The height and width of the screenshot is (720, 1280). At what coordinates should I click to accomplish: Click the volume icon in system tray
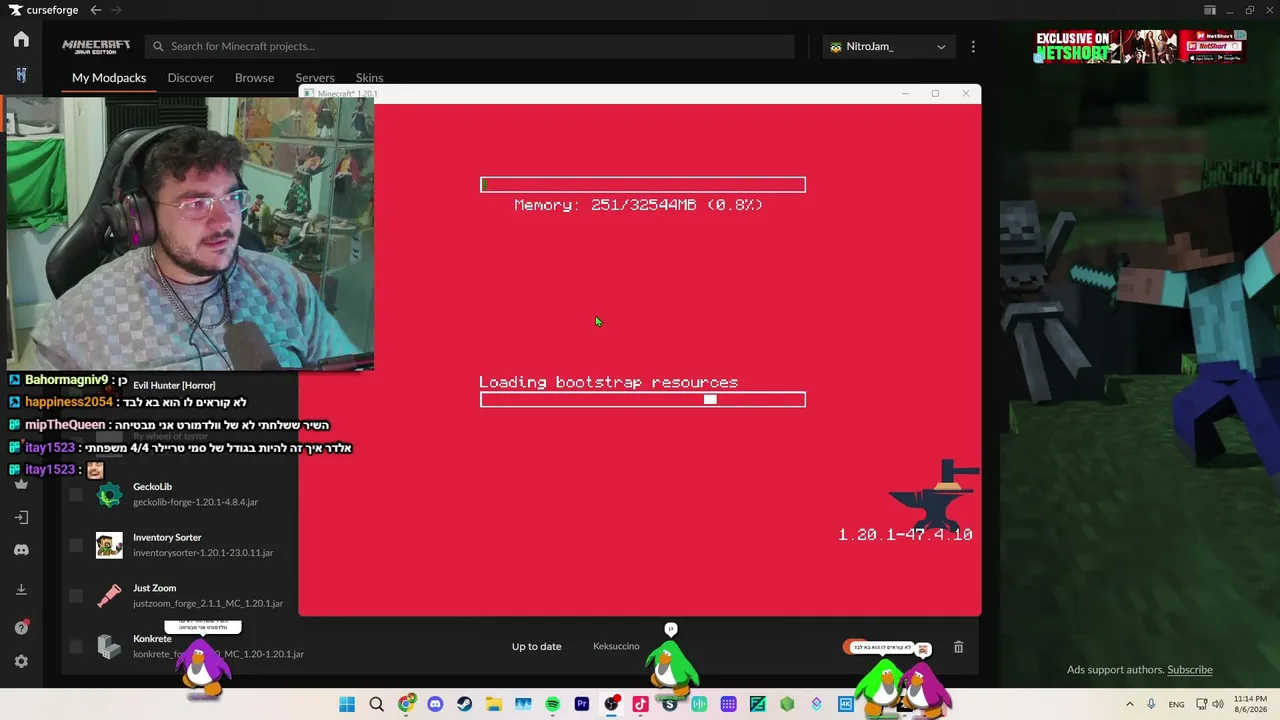click(x=1218, y=704)
